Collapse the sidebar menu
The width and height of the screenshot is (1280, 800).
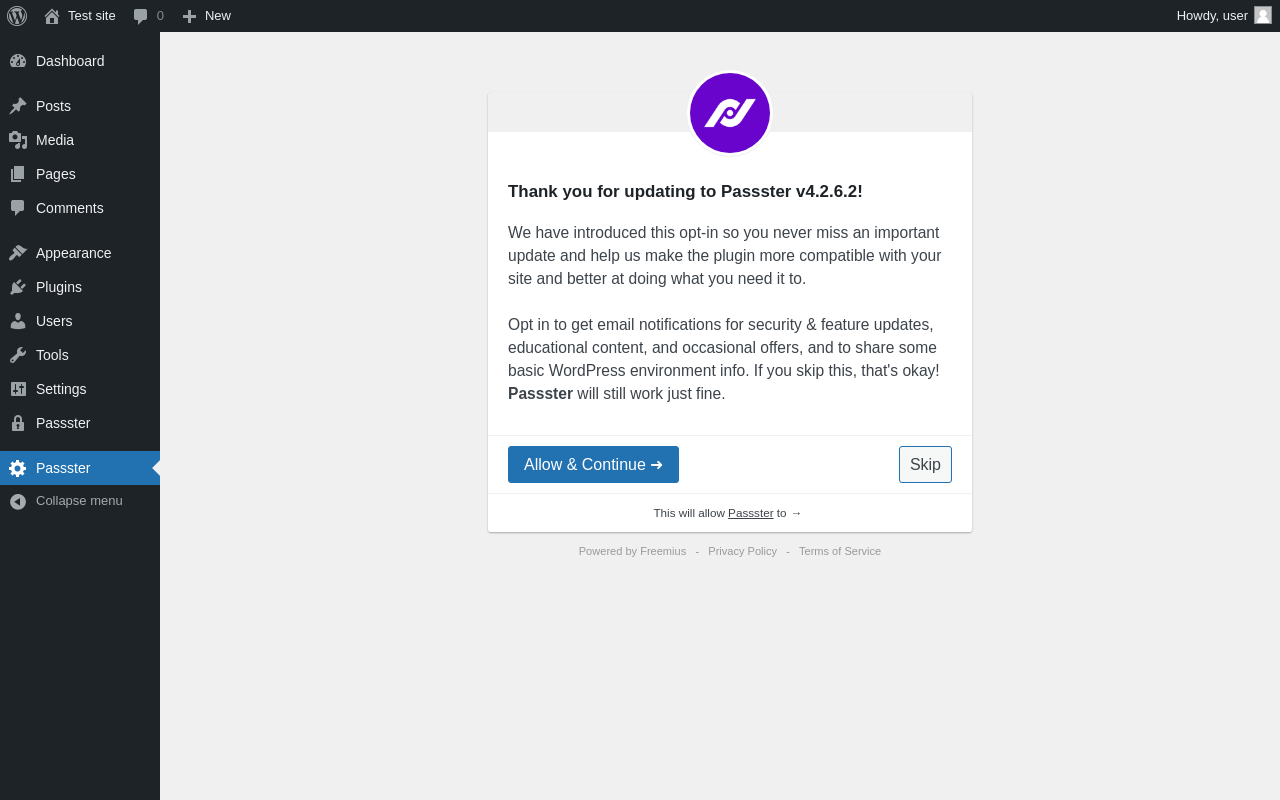[x=80, y=501]
